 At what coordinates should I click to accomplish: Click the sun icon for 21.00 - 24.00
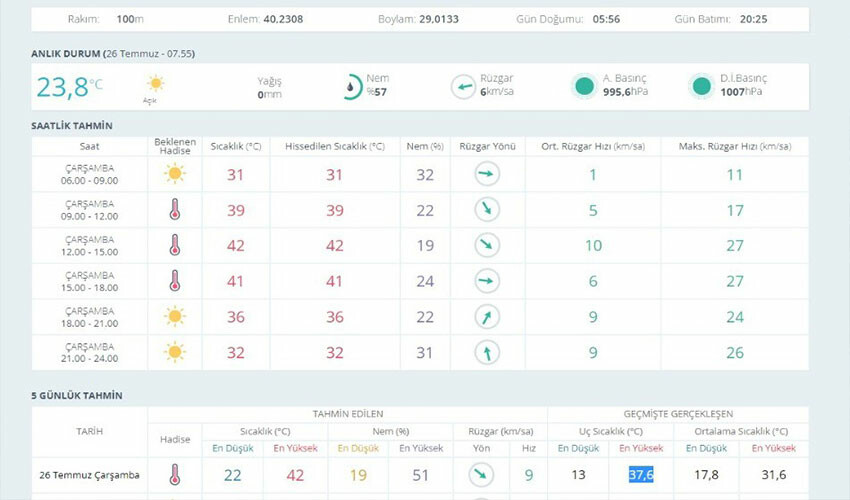pyautogui.click(x=175, y=352)
